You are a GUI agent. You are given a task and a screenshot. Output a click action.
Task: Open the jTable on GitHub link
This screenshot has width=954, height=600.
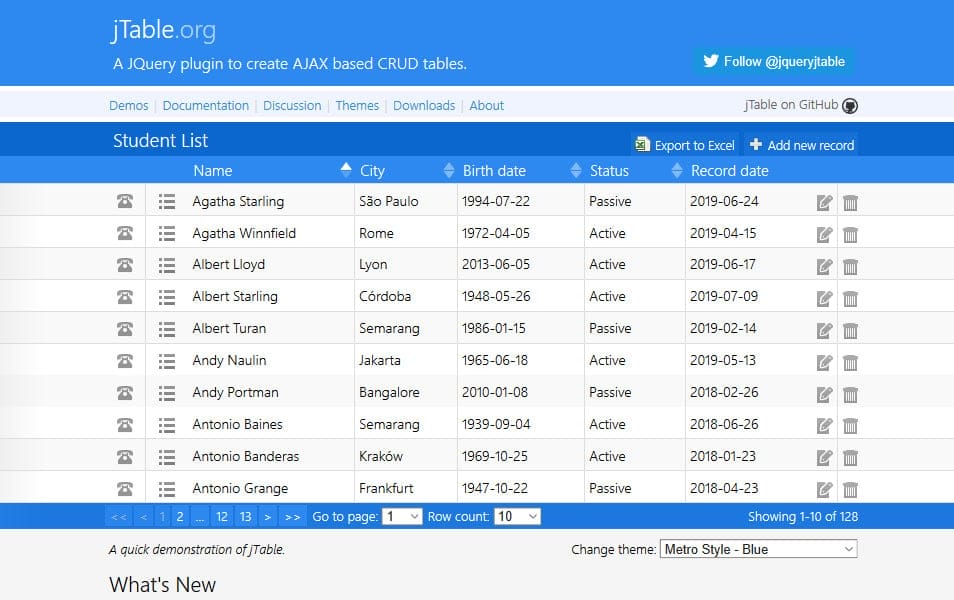(800, 106)
